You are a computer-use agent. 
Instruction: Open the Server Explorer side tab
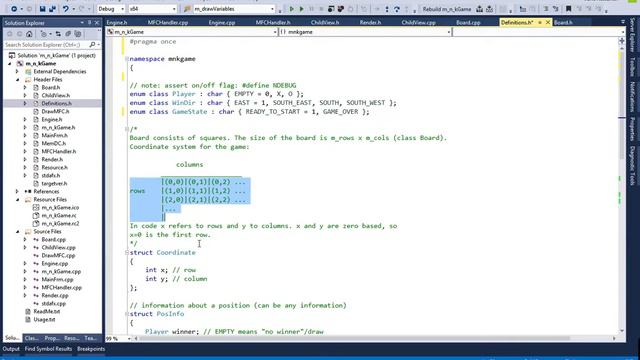(632, 35)
